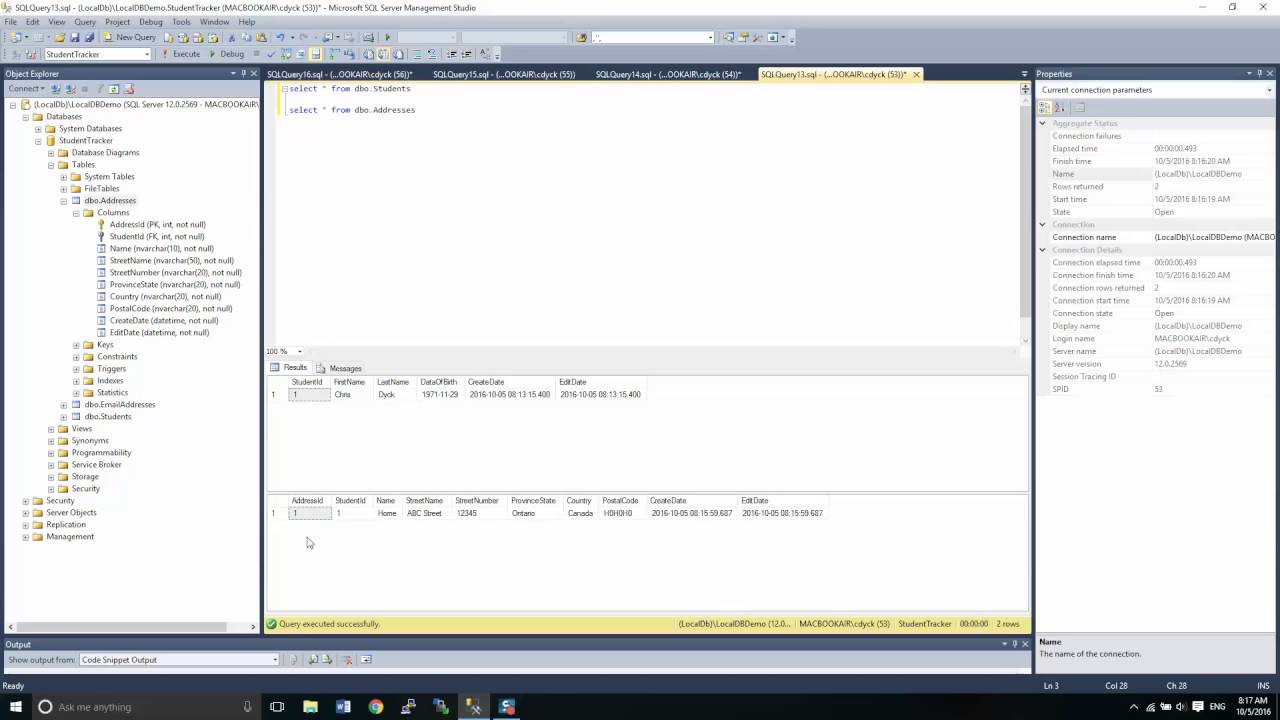Select the Programmability folder
This screenshot has height=720, width=1280.
[x=101, y=453]
